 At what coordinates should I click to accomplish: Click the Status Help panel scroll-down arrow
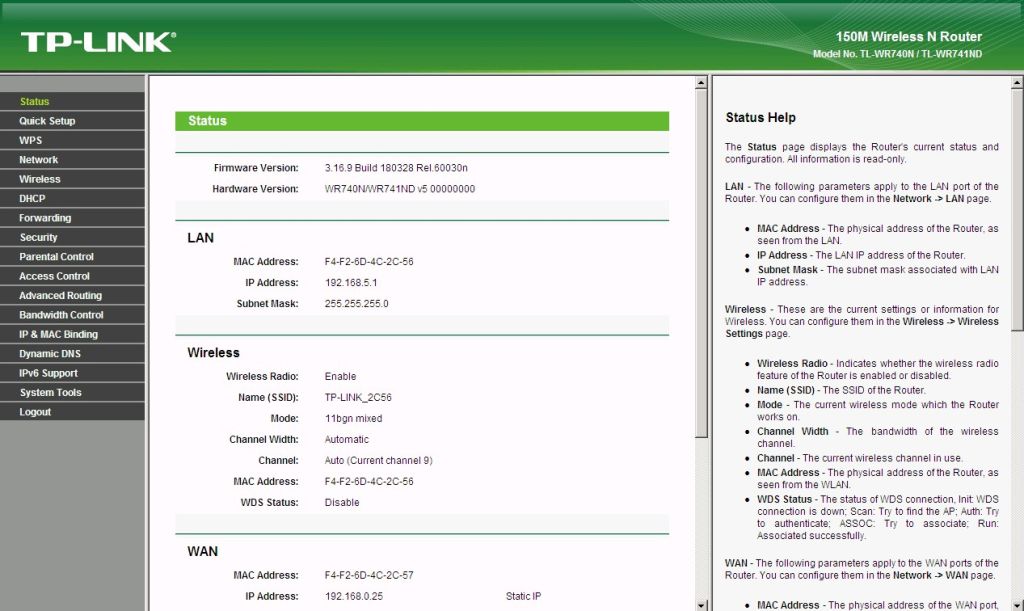click(x=1017, y=605)
